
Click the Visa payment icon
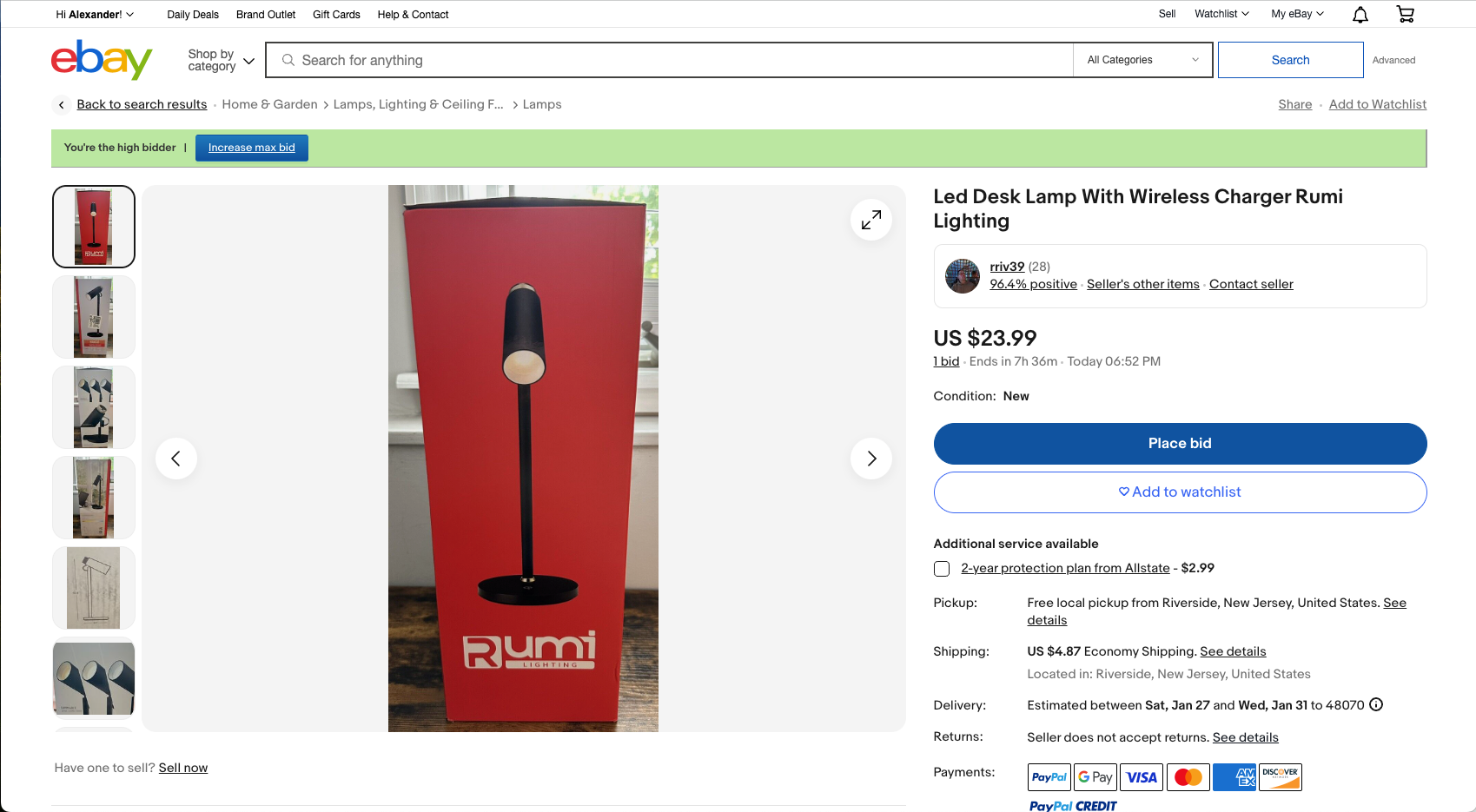click(x=1142, y=777)
